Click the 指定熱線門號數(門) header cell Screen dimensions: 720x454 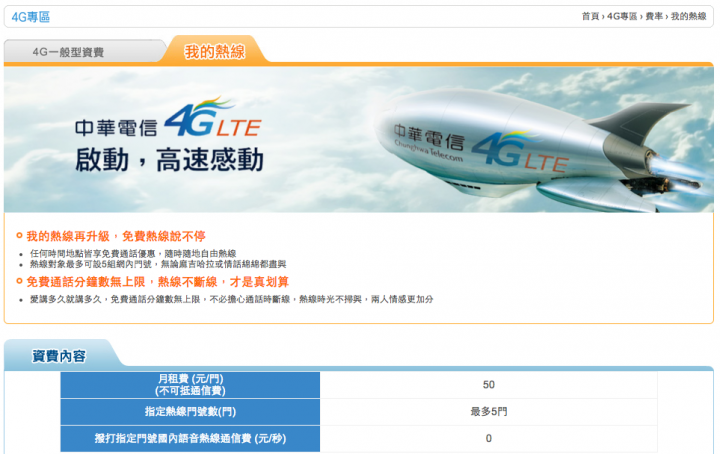[x=190, y=411]
